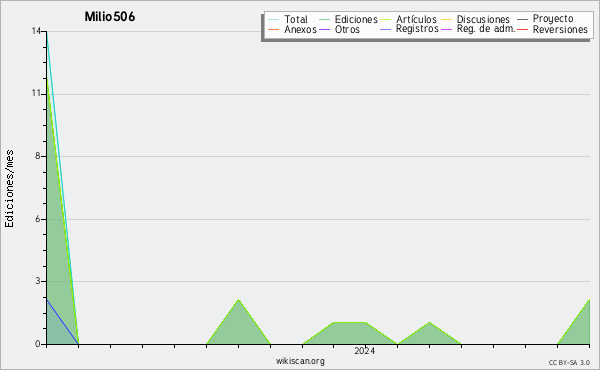Click the y-axis value 6
Image resolution: width=600 pixels, height=370 pixels.
coord(38,219)
